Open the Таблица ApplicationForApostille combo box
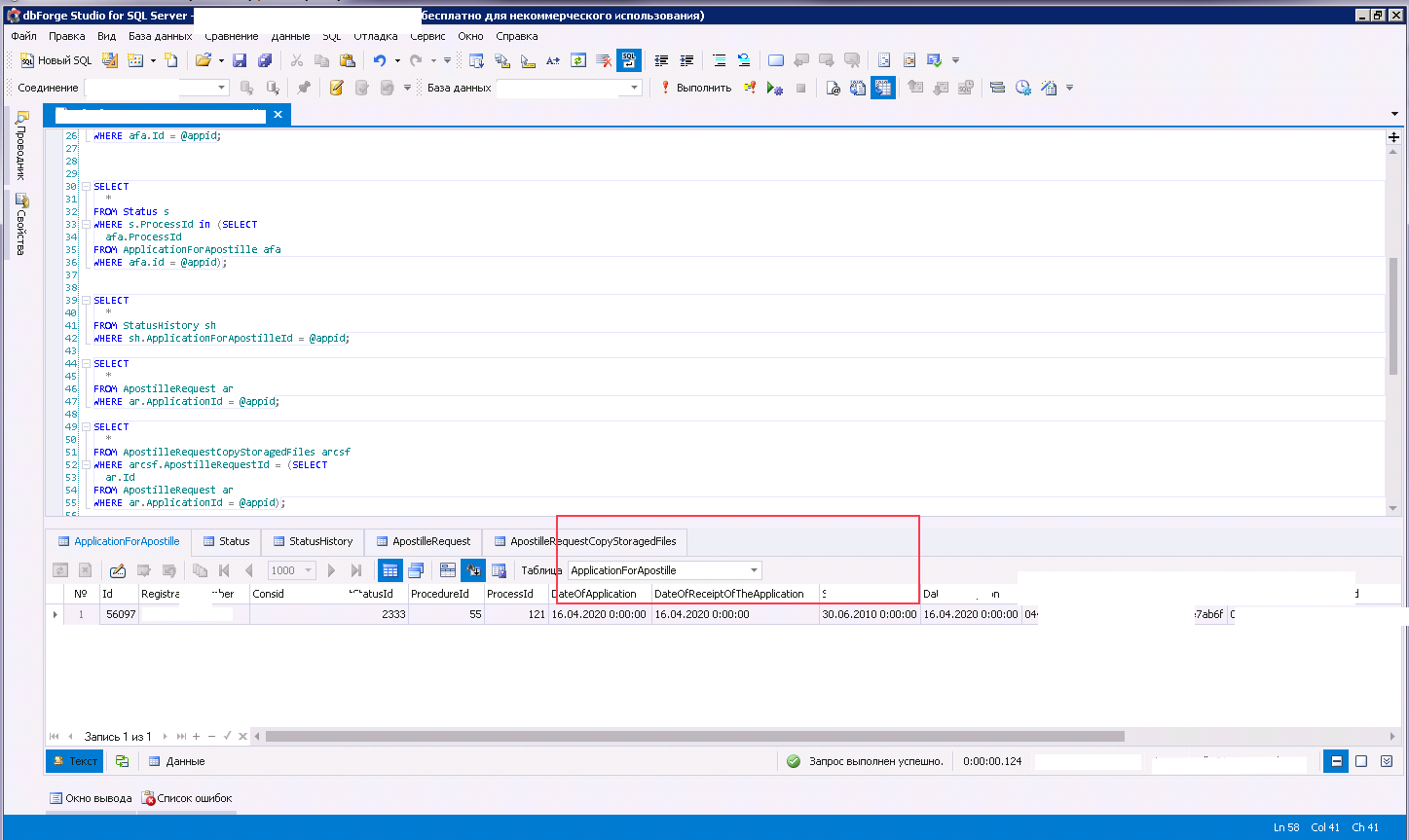 click(x=665, y=570)
